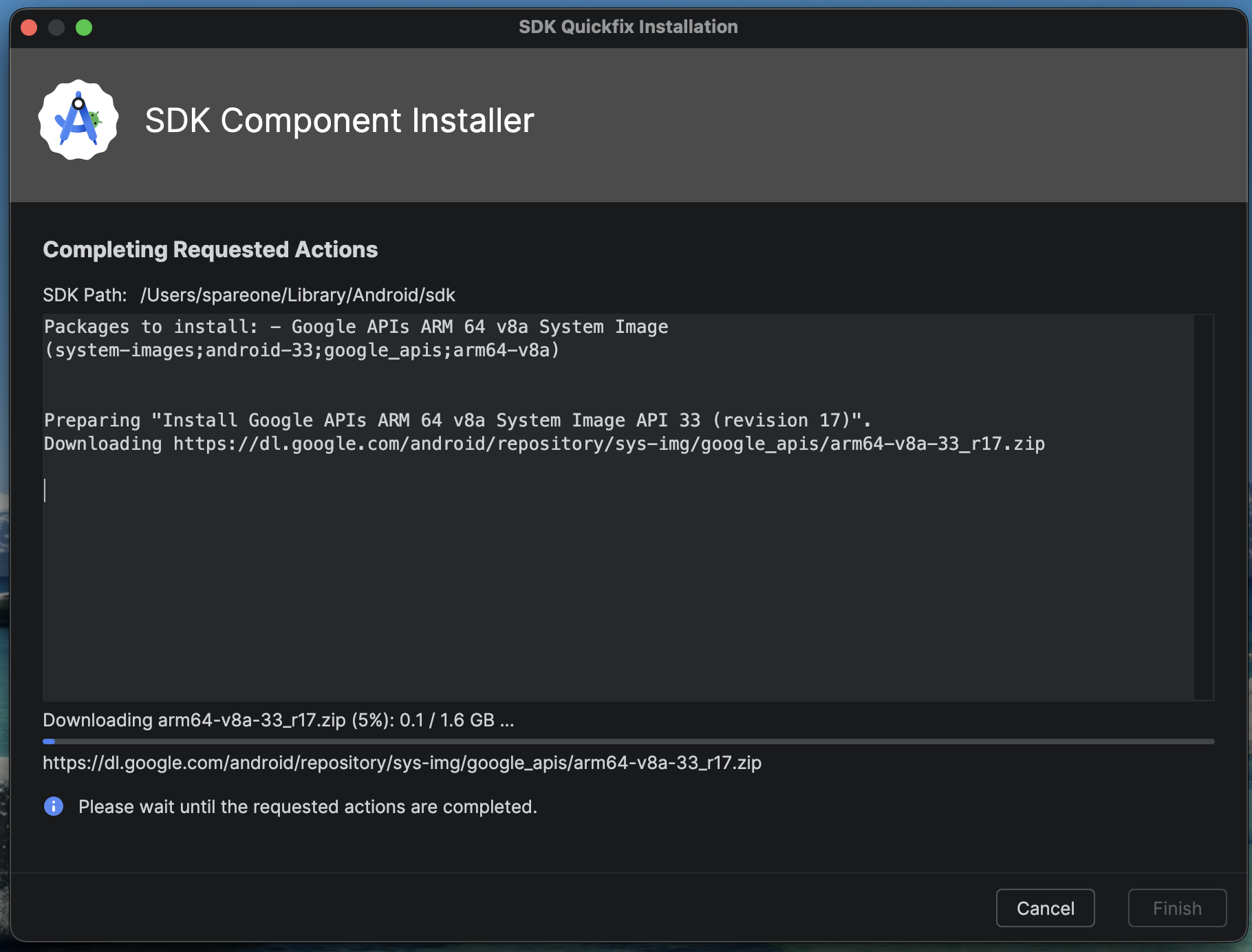
Task: Click the Android Studio logo icon
Action: pyautogui.click(x=78, y=120)
